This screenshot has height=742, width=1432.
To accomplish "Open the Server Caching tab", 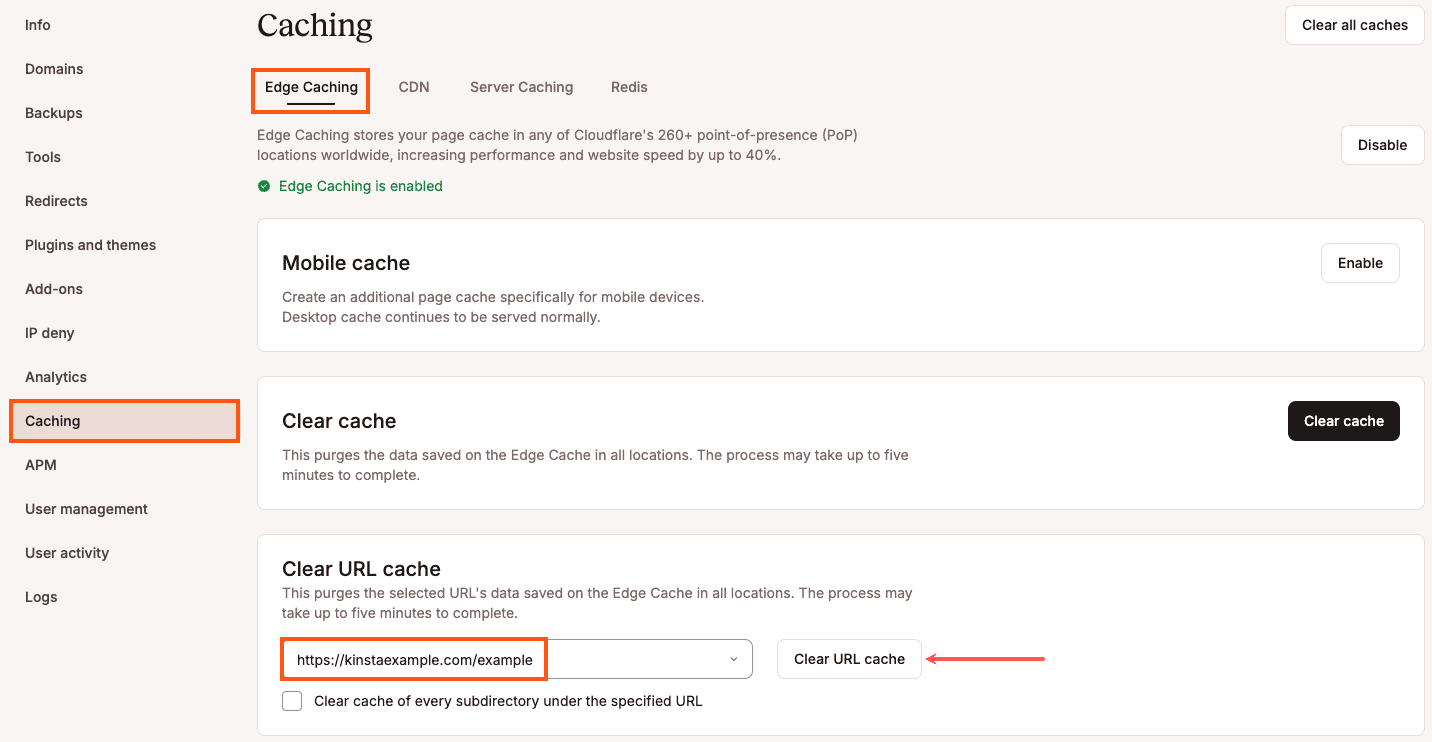I will pos(521,87).
